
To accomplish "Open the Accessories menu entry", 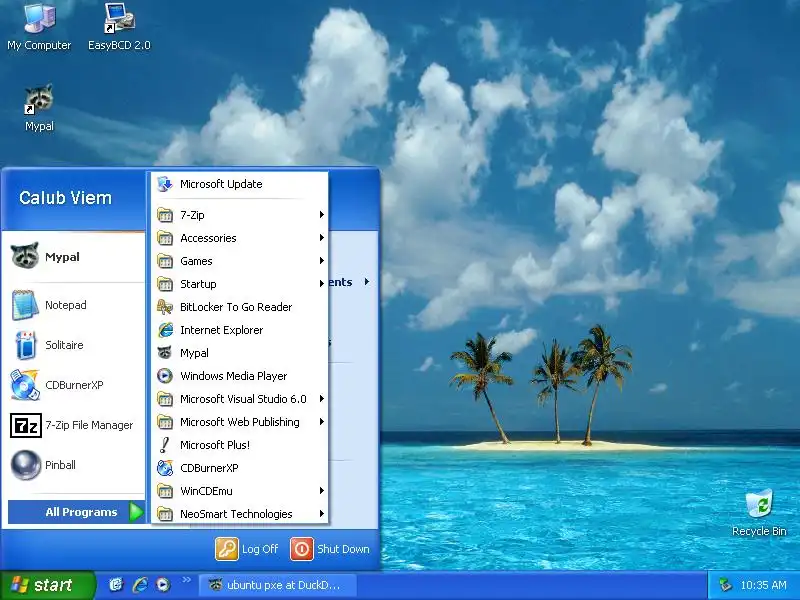I will click(240, 238).
